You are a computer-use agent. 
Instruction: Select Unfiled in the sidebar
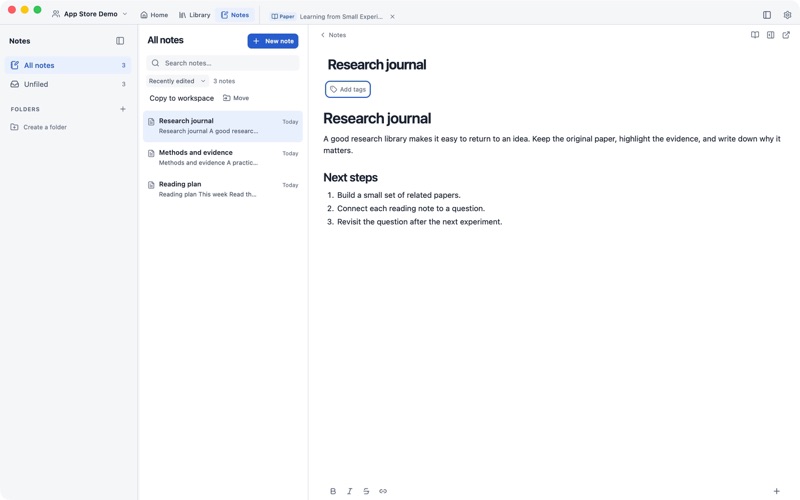coord(68,84)
